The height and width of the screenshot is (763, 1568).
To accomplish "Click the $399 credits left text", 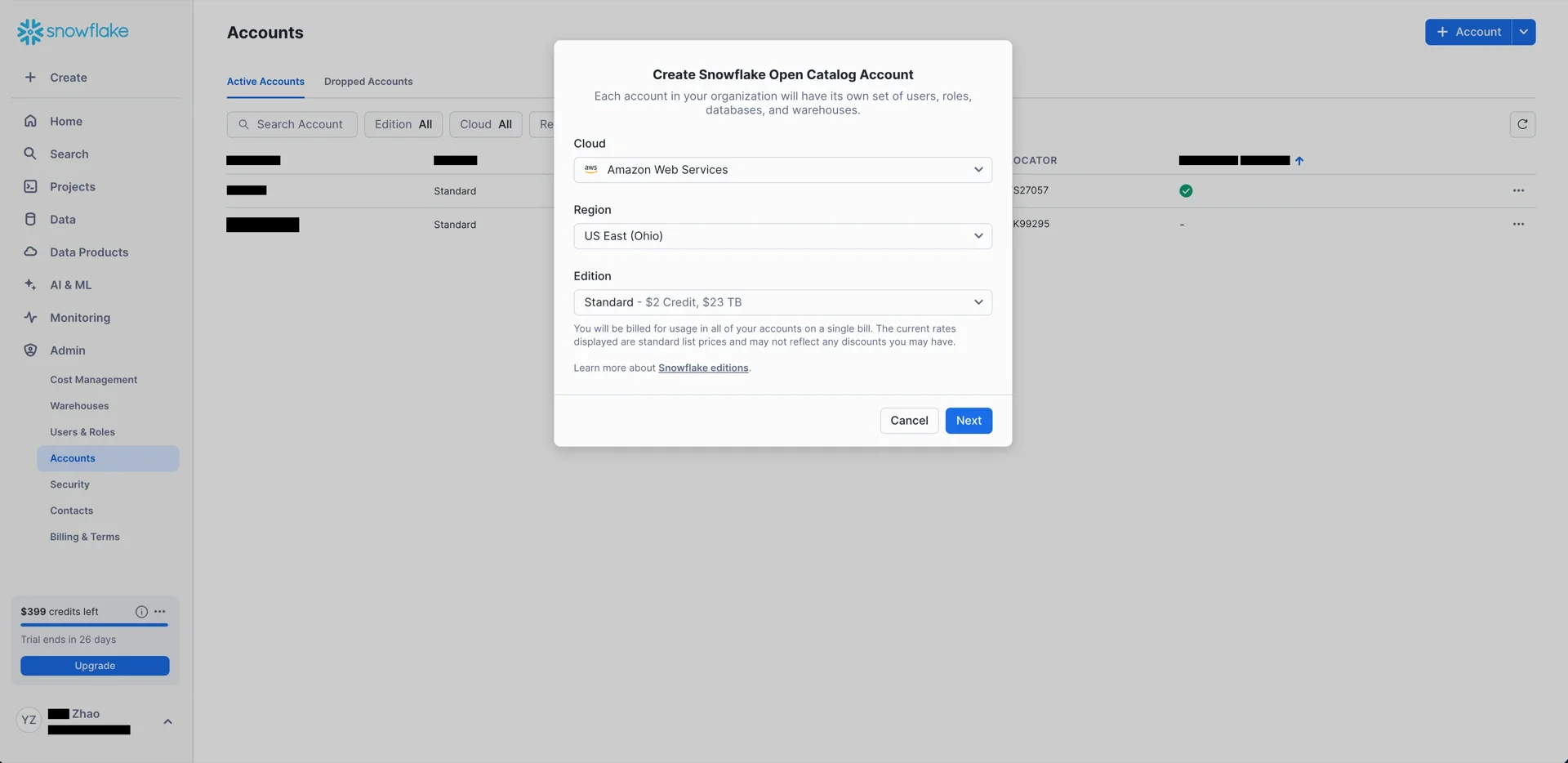I will click(x=60, y=612).
